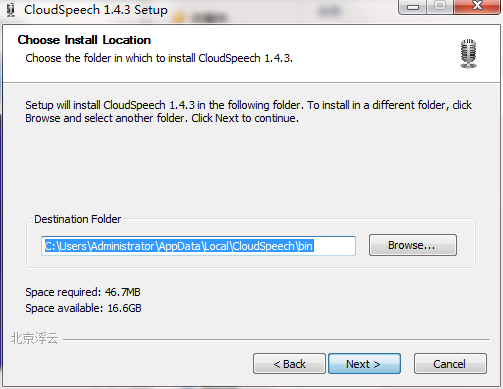Click the Choose Install Location heading
Image resolution: width=503 pixels, height=389 pixels.
(84, 40)
